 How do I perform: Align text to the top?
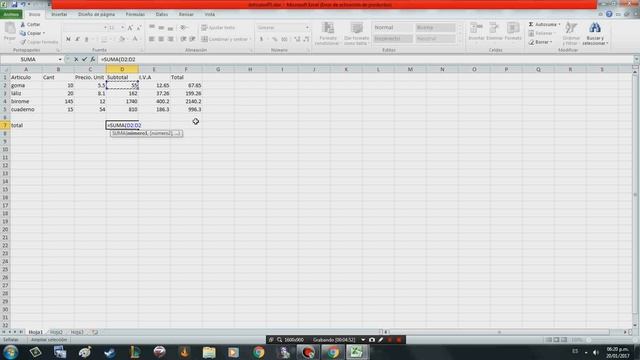(x=152, y=27)
